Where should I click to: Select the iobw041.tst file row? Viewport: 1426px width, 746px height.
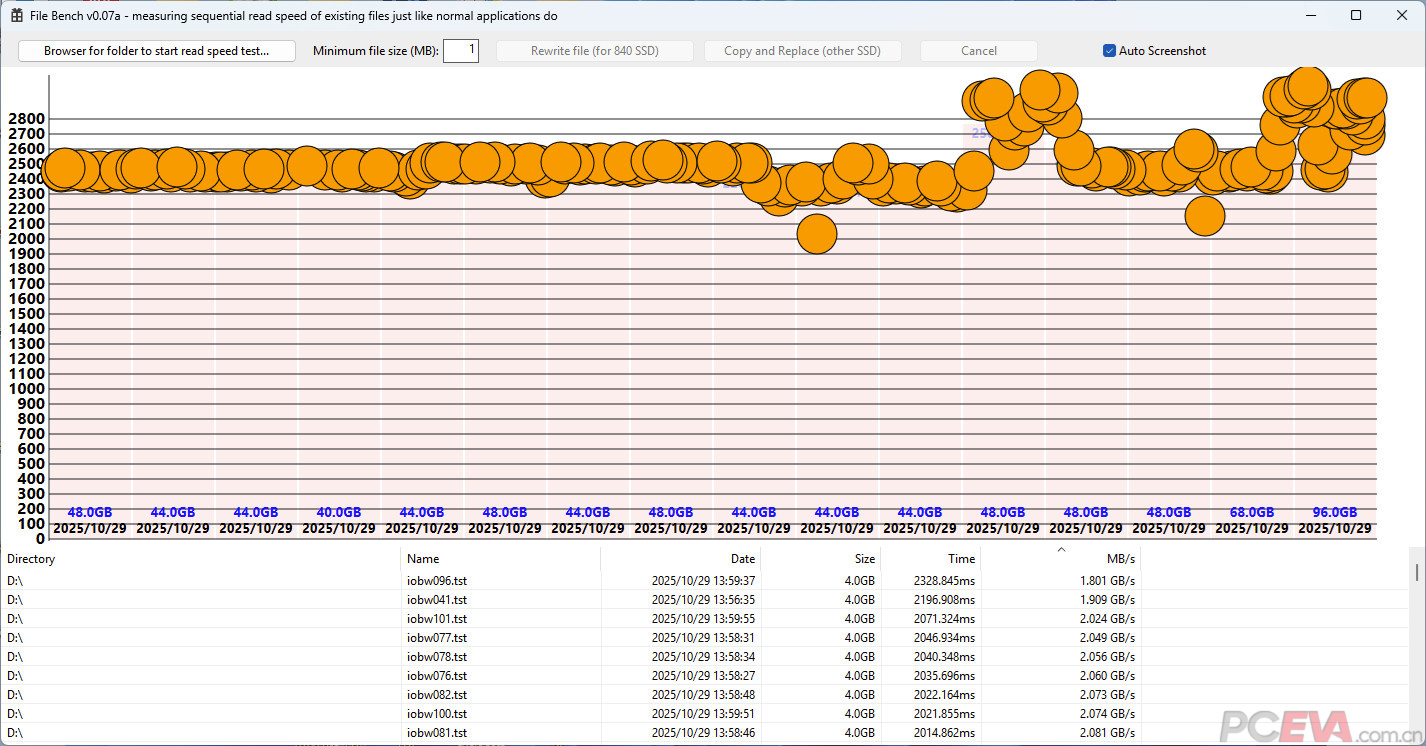pyautogui.click(x=437, y=600)
